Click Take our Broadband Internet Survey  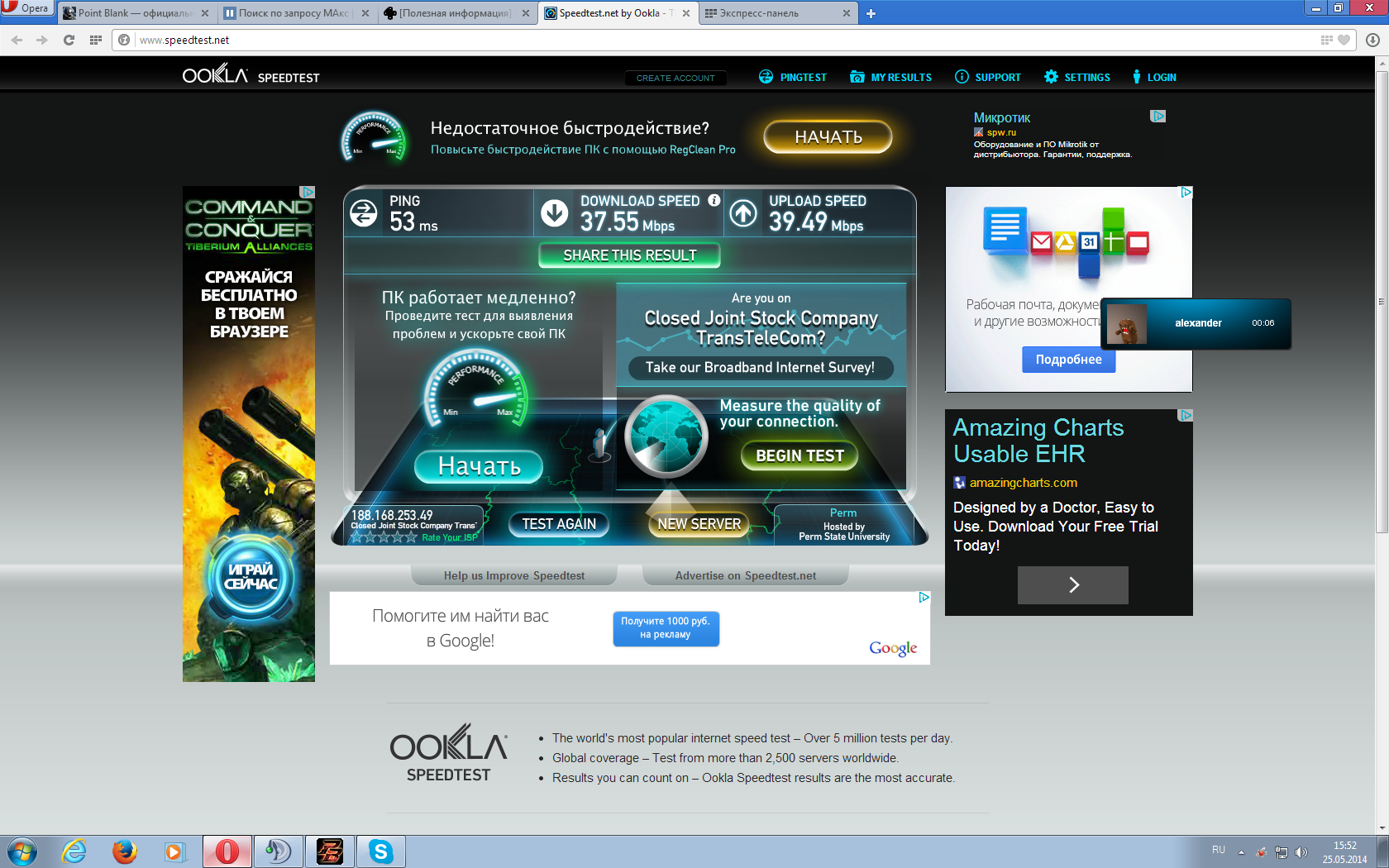coord(760,368)
